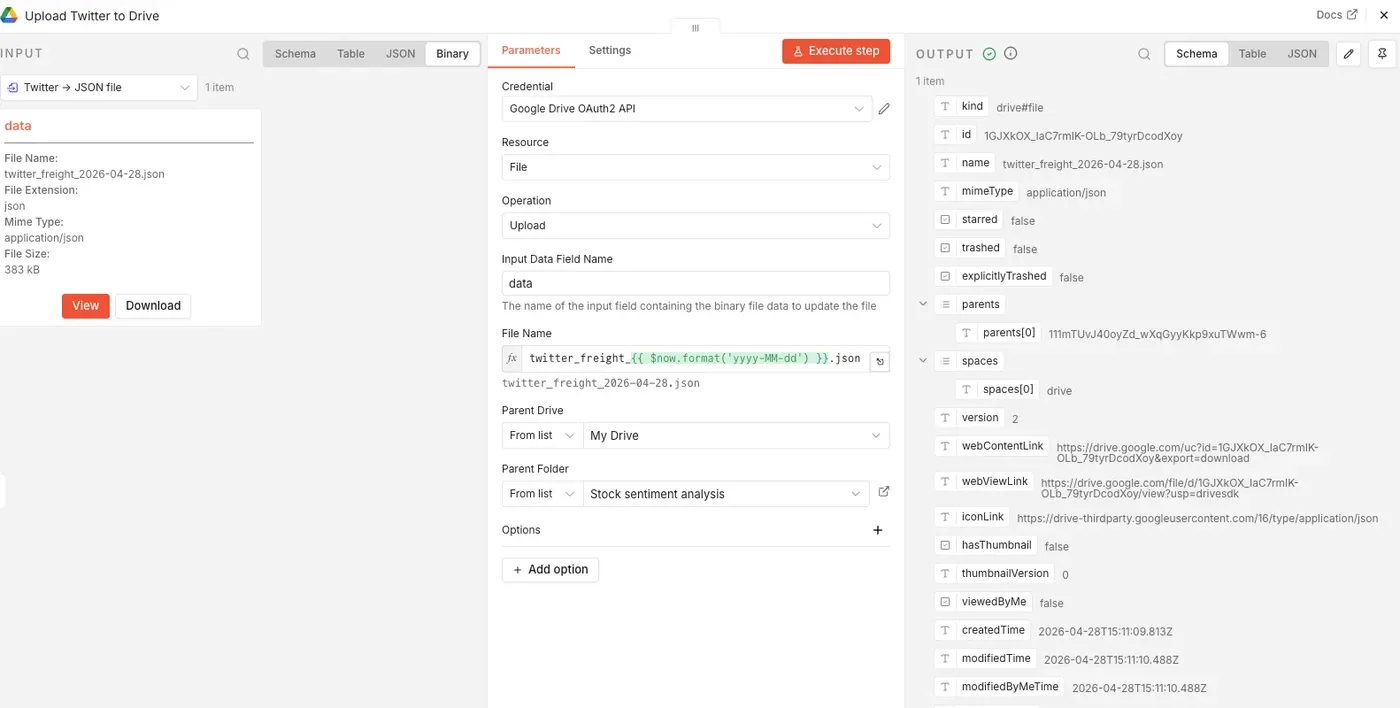
Task: Click the Input Data Field Name field
Action: pos(695,284)
